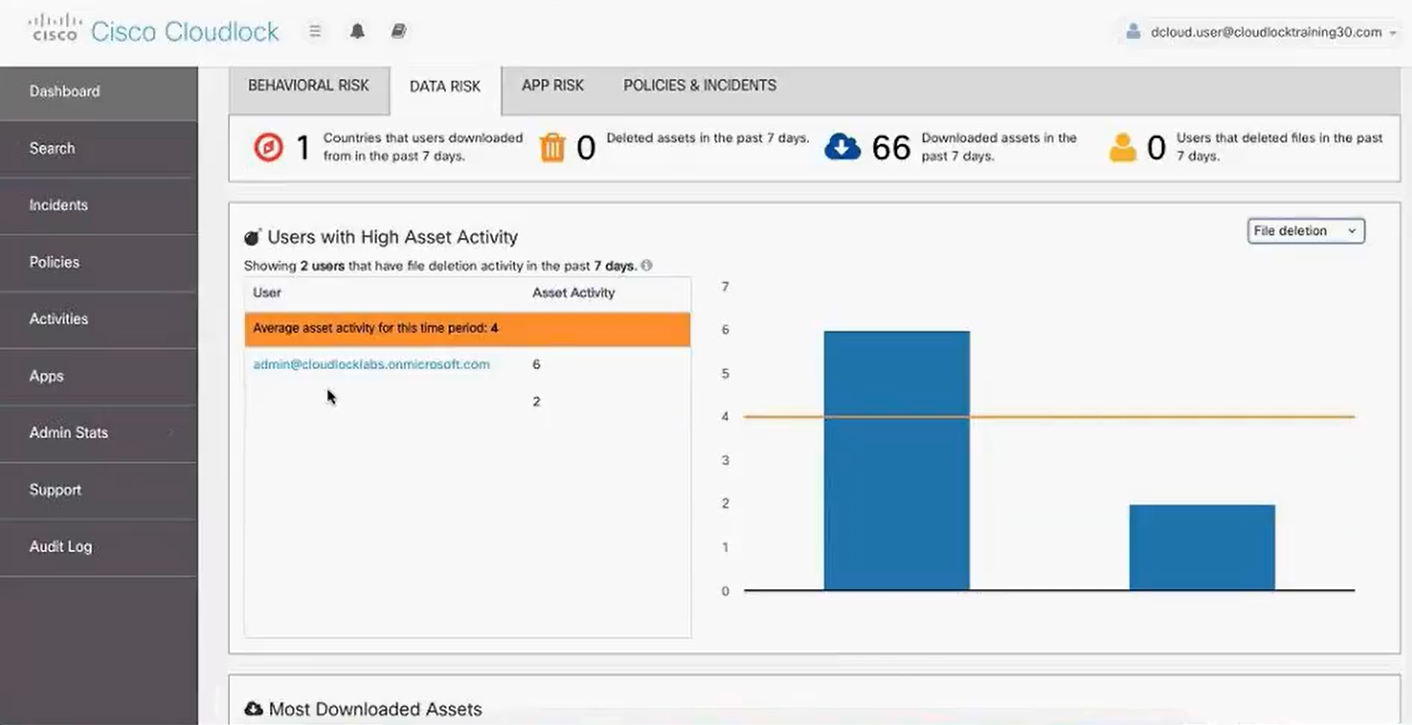Click the user avatar icon in header
The image size is (1412, 725).
1133,31
